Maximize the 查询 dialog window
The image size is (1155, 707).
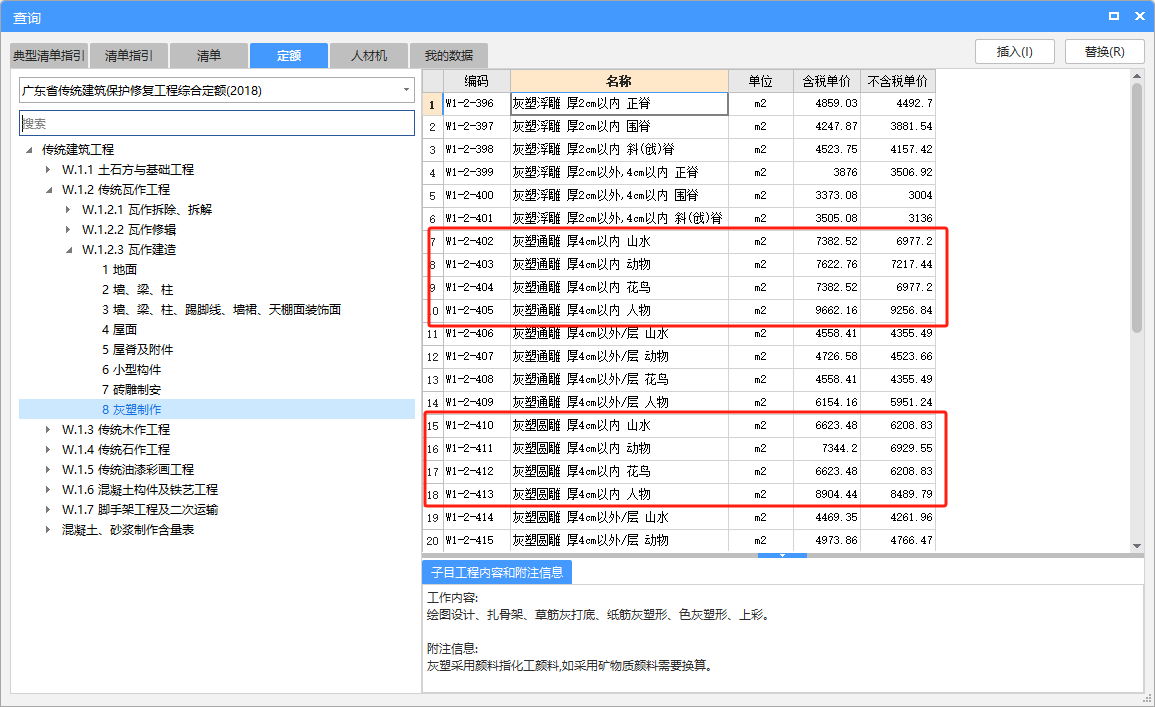click(x=1114, y=16)
